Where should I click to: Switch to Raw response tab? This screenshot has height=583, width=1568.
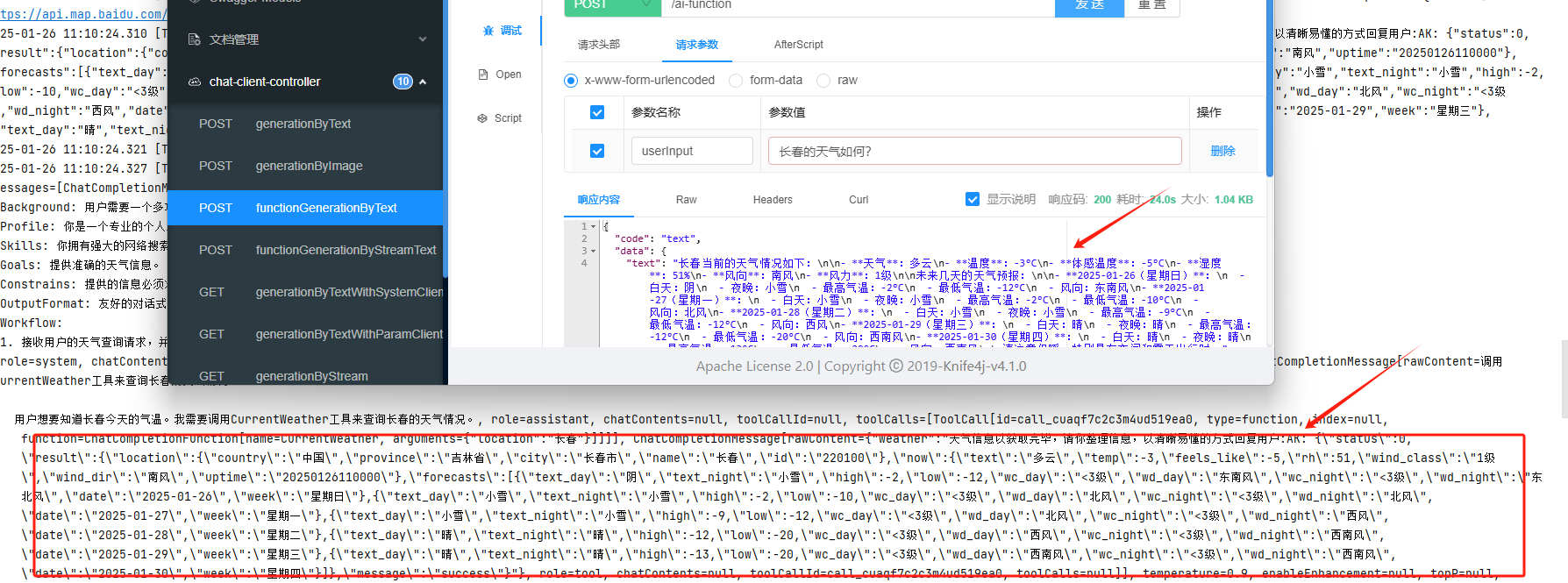tap(686, 200)
